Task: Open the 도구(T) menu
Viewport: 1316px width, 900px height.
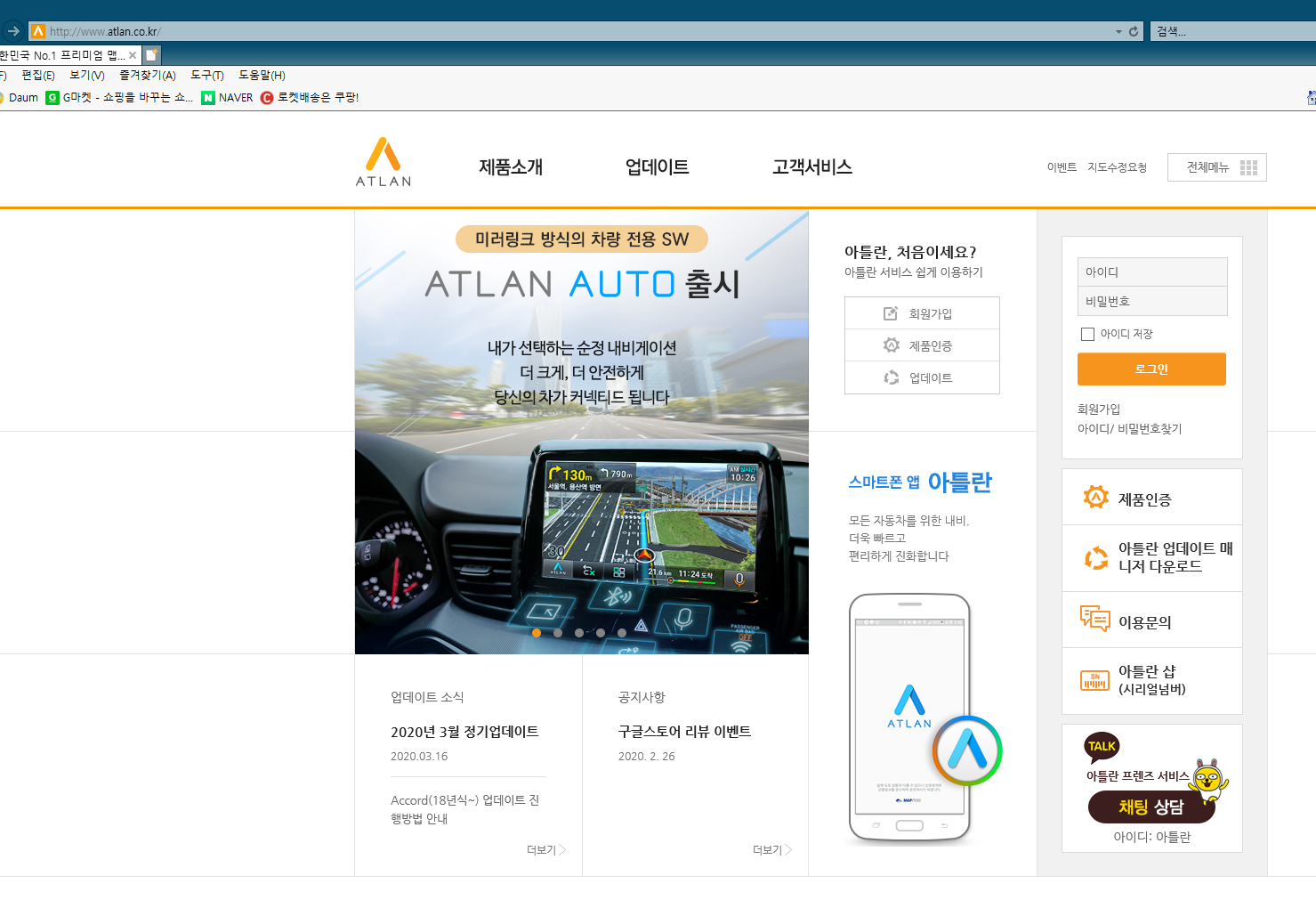Action: tap(207, 76)
